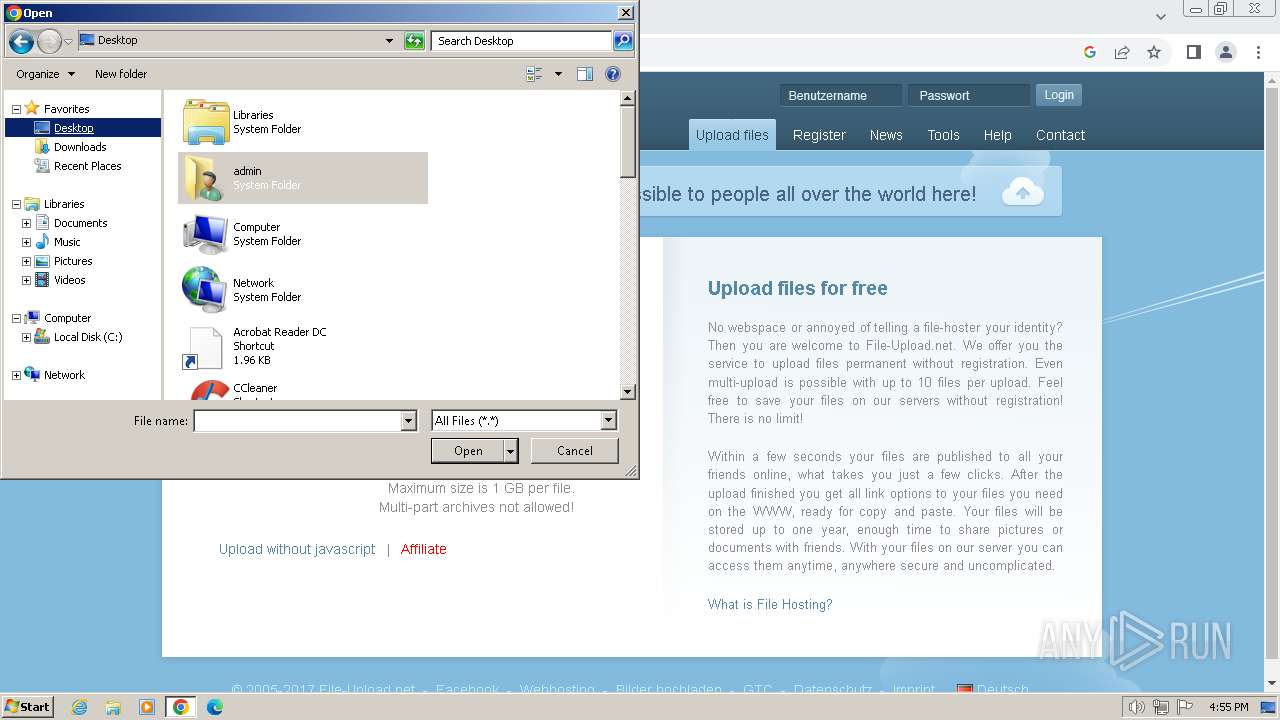Open Chrome profile avatar icon
This screenshot has width=1280, height=720.
coord(1225,52)
